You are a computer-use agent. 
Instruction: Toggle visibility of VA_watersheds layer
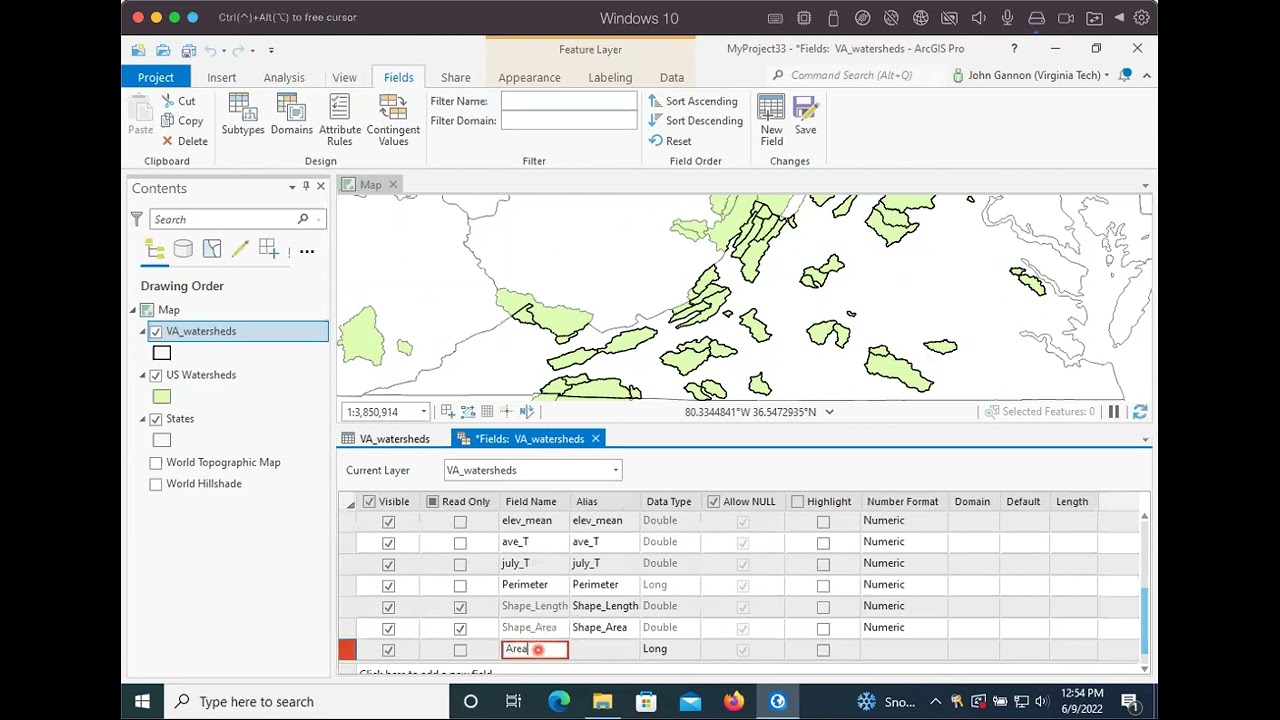pyautogui.click(x=156, y=331)
